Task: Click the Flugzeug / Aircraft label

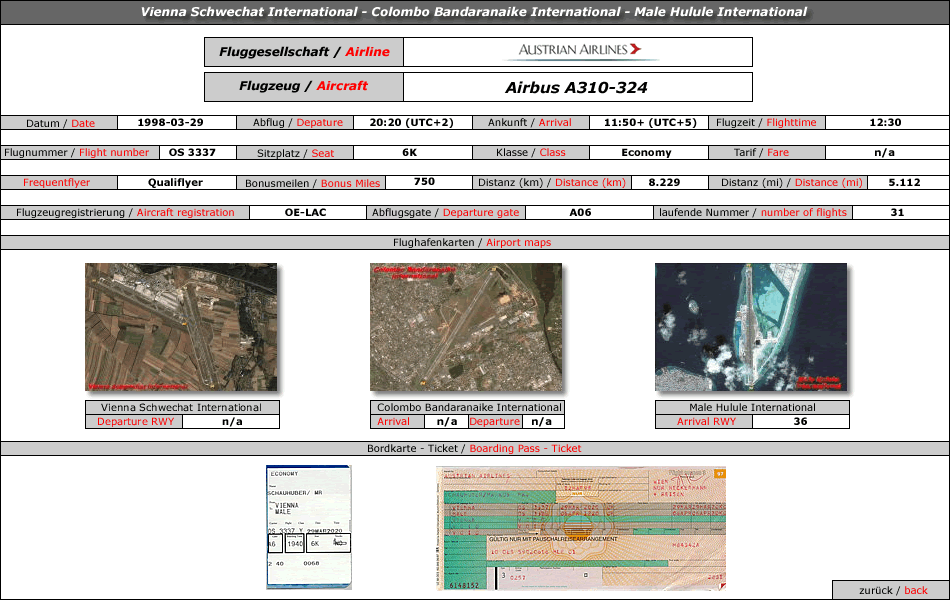Action: tap(304, 86)
